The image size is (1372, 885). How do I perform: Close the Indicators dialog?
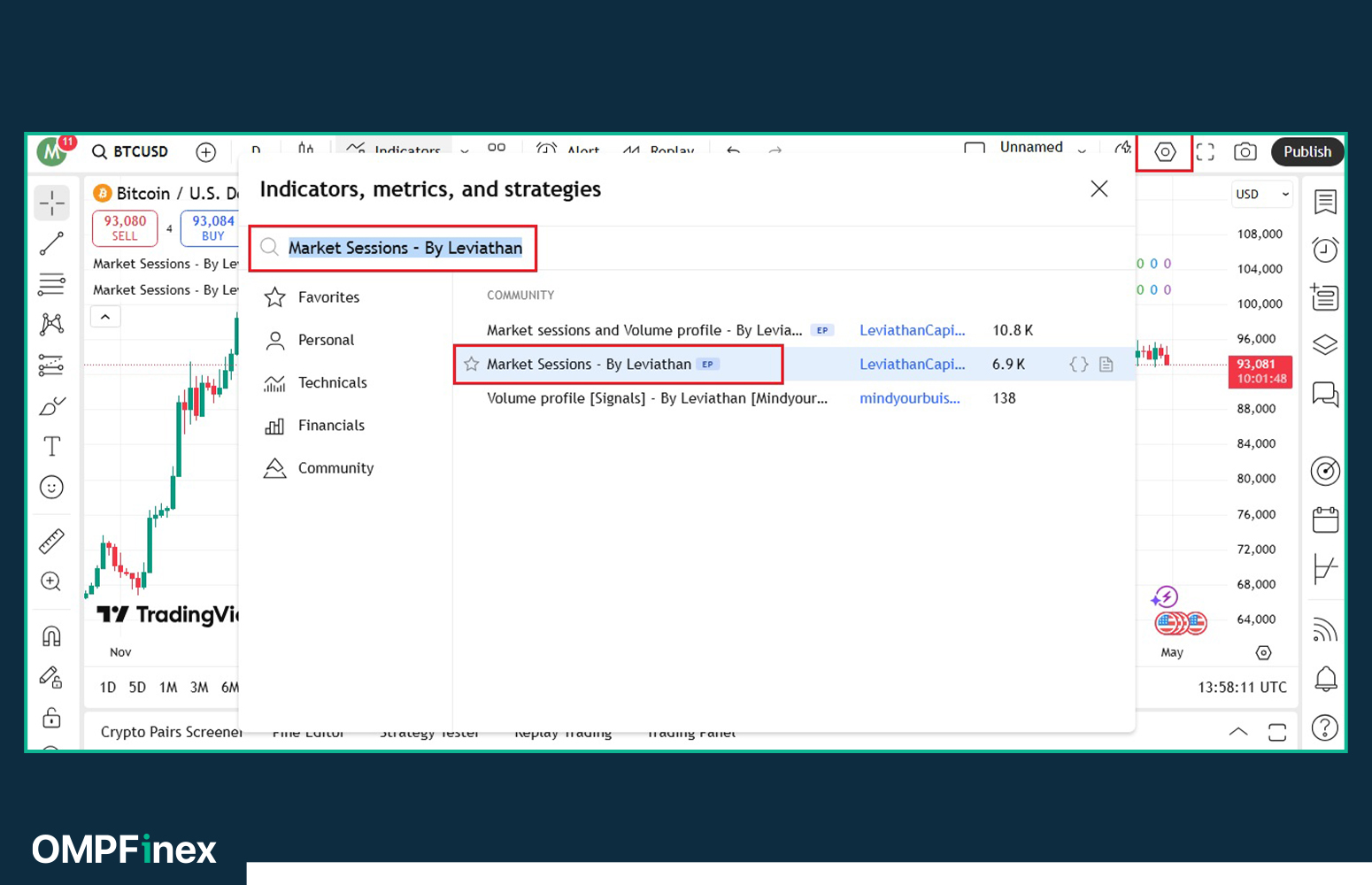1099,189
